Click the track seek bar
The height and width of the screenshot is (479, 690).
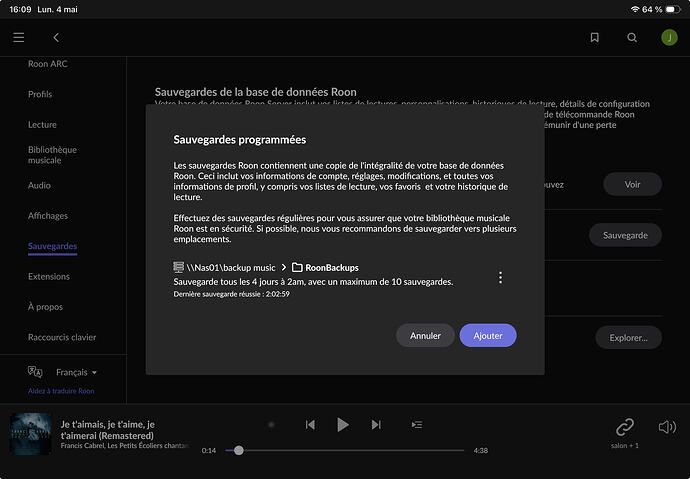pos(345,450)
